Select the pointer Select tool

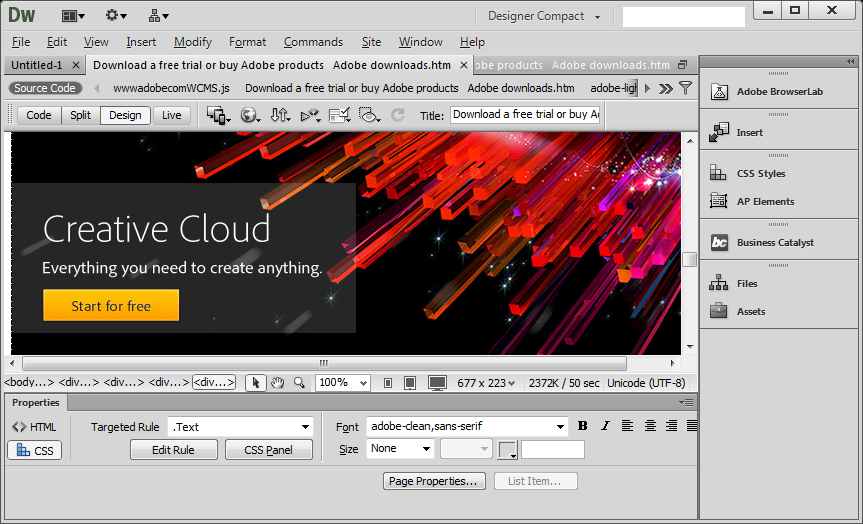(255, 383)
